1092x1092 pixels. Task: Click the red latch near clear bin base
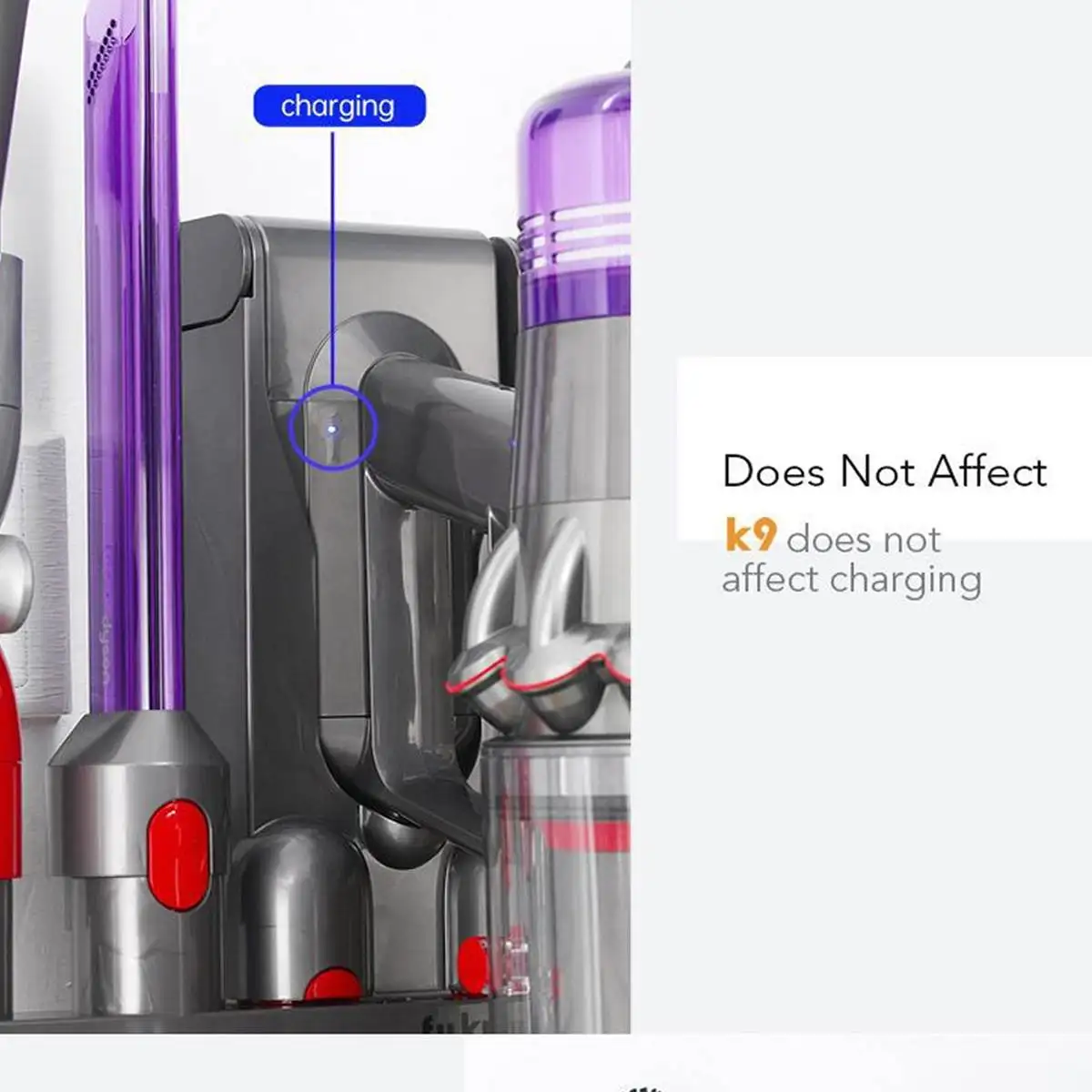(473, 965)
